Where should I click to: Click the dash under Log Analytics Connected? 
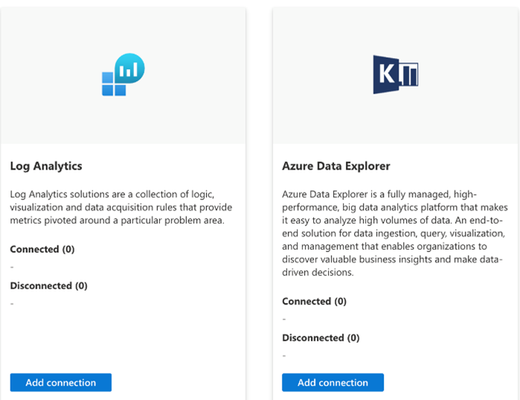tap(12, 267)
